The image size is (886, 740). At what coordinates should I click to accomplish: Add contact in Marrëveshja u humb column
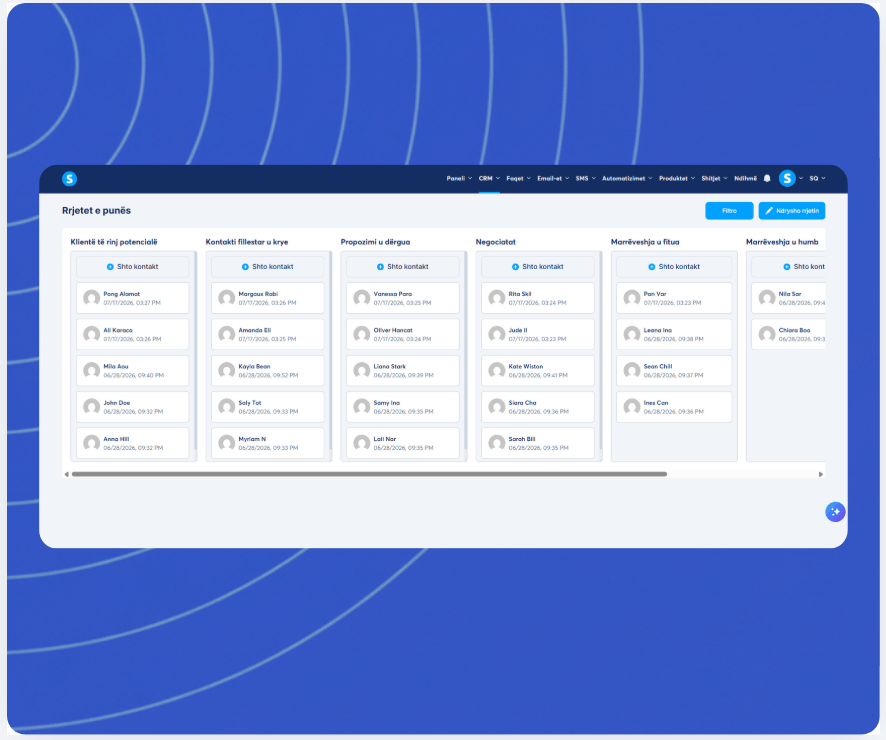(x=788, y=267)
